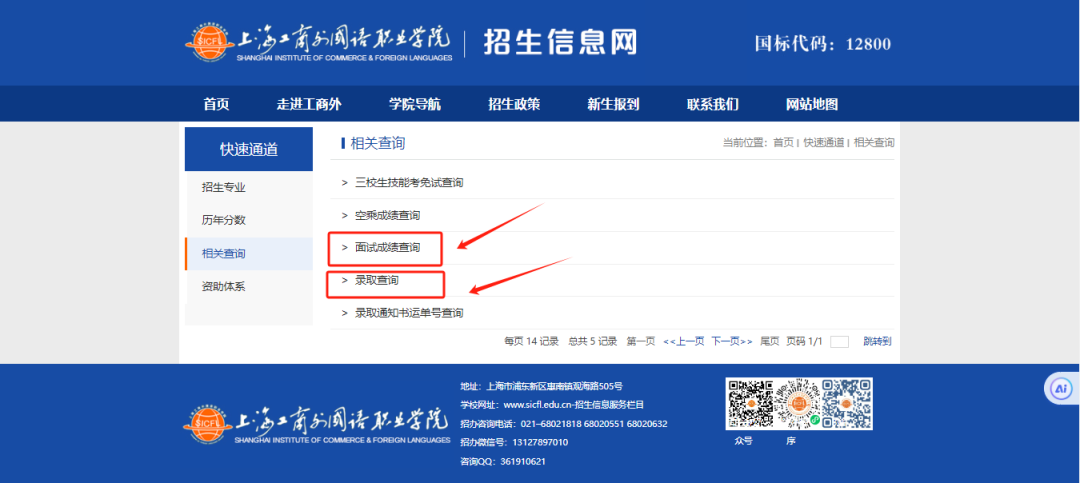The height and width of the screenshot is (483, 1080).
Task: Open 面试成绩查询 link
Action: (387, 247)
